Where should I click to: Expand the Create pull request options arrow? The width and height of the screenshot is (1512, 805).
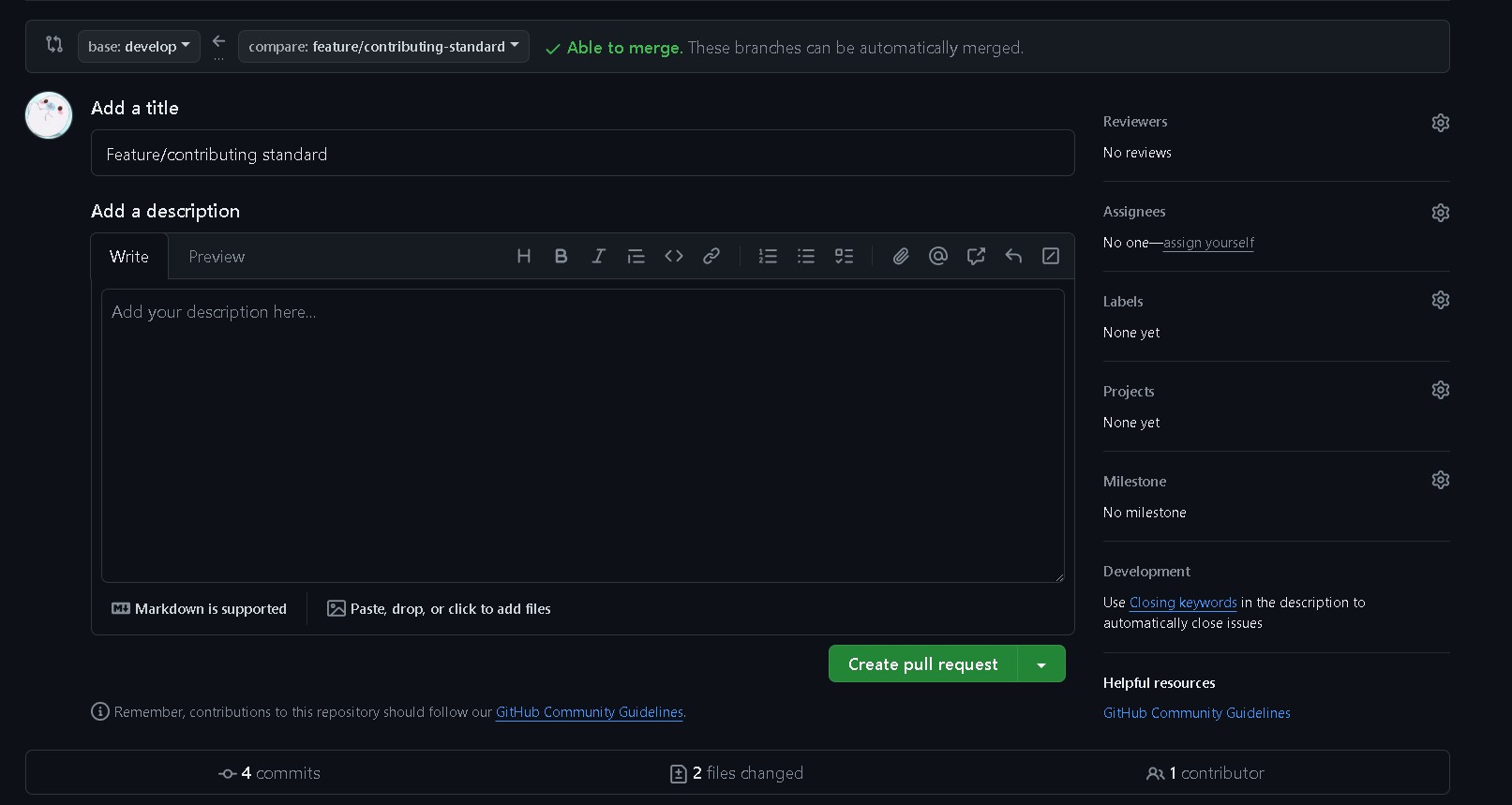pyautogui.click(x=1041, y=664)
